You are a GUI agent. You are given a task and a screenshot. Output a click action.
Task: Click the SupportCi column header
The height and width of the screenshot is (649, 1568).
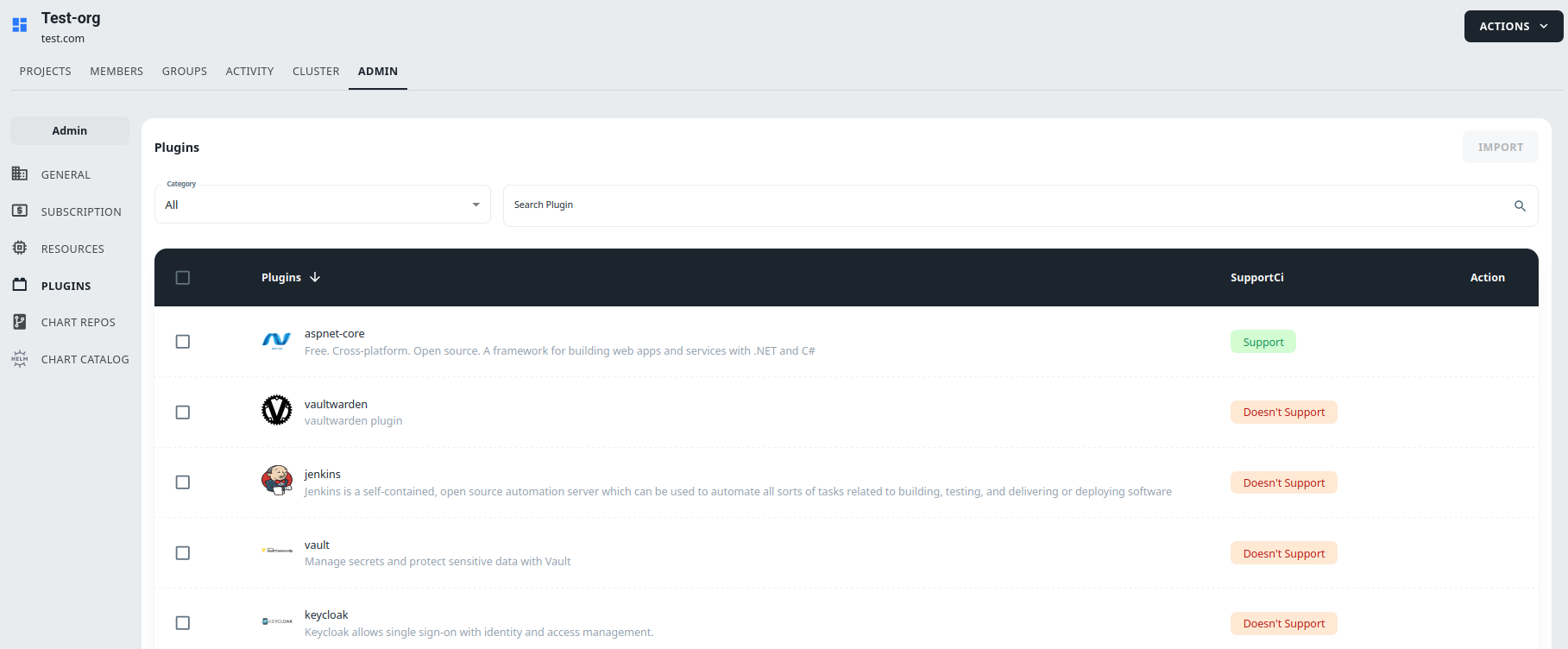(1256, 277)
